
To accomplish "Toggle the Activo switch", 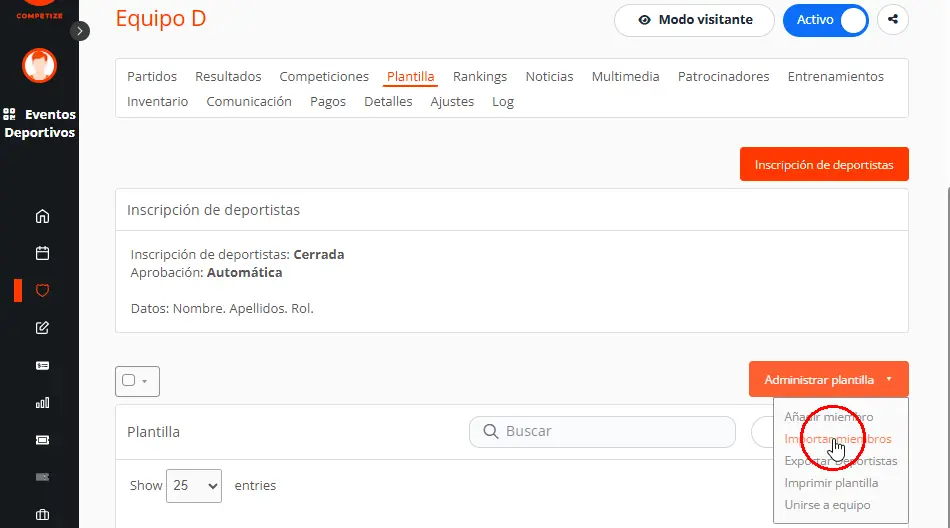I will [x=826, y=20].
